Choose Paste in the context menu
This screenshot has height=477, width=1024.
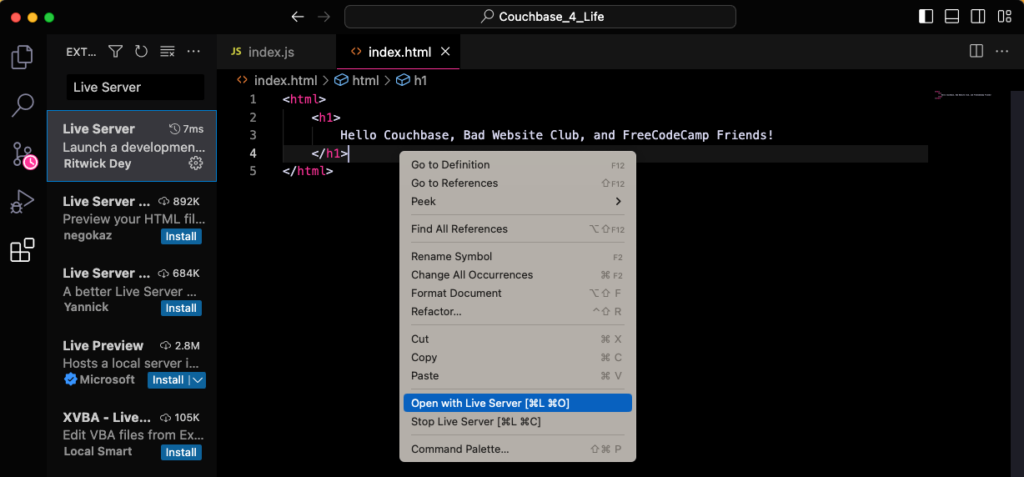point(517,375)
